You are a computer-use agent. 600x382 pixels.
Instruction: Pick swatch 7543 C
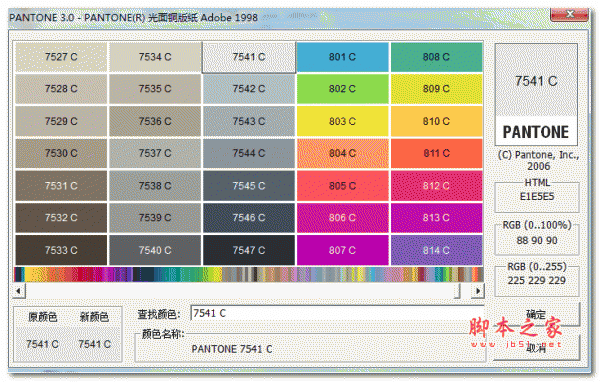(249, 121)
